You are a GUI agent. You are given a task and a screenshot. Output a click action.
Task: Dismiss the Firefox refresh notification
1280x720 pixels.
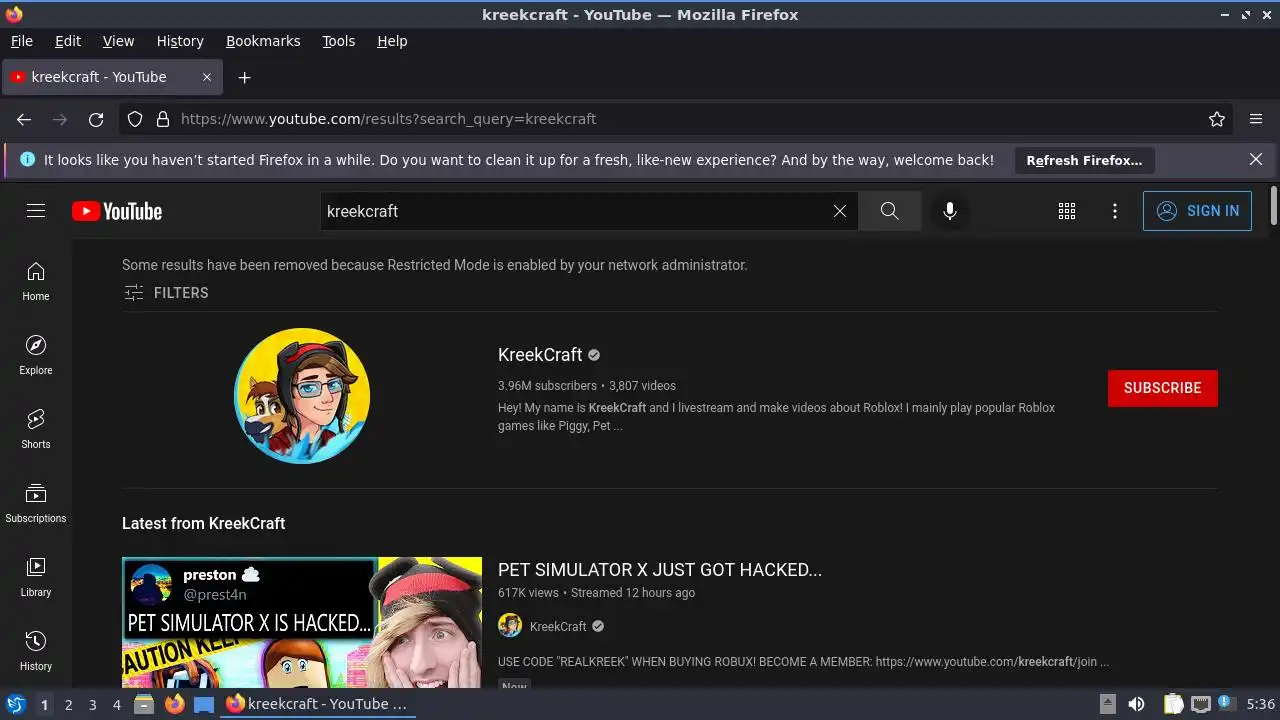pos(1256,159)
